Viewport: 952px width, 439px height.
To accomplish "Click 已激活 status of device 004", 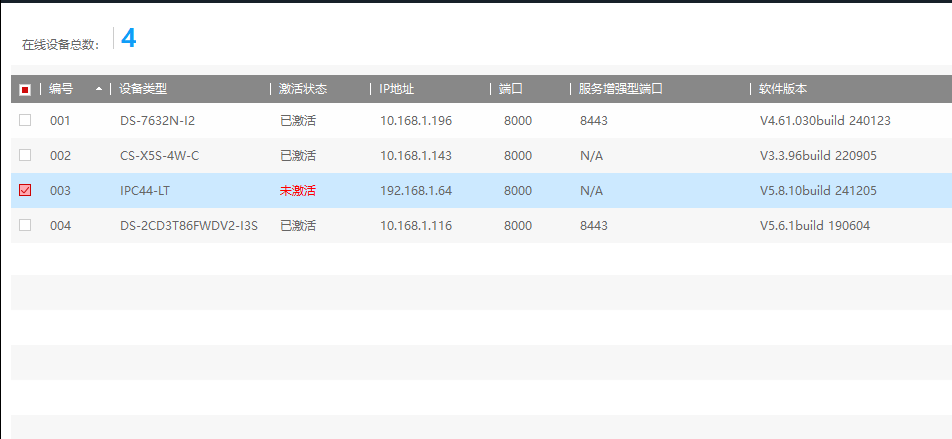I will [x=298, y=226].
